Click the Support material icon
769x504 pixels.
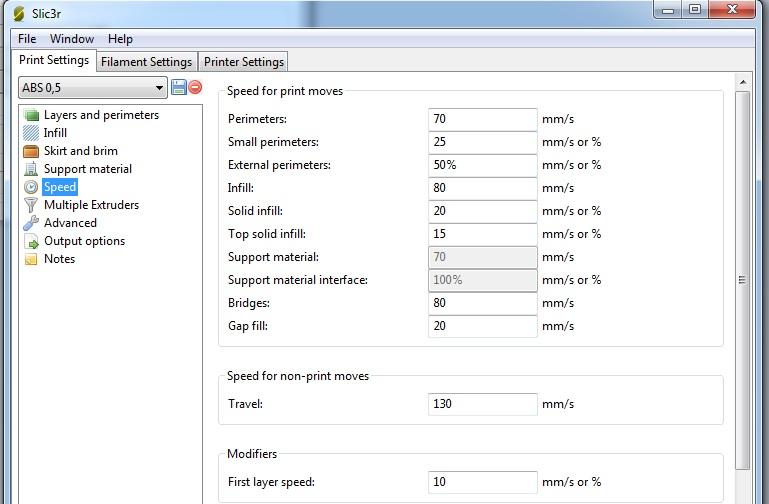pyautogui.click(x=31, y=169)
